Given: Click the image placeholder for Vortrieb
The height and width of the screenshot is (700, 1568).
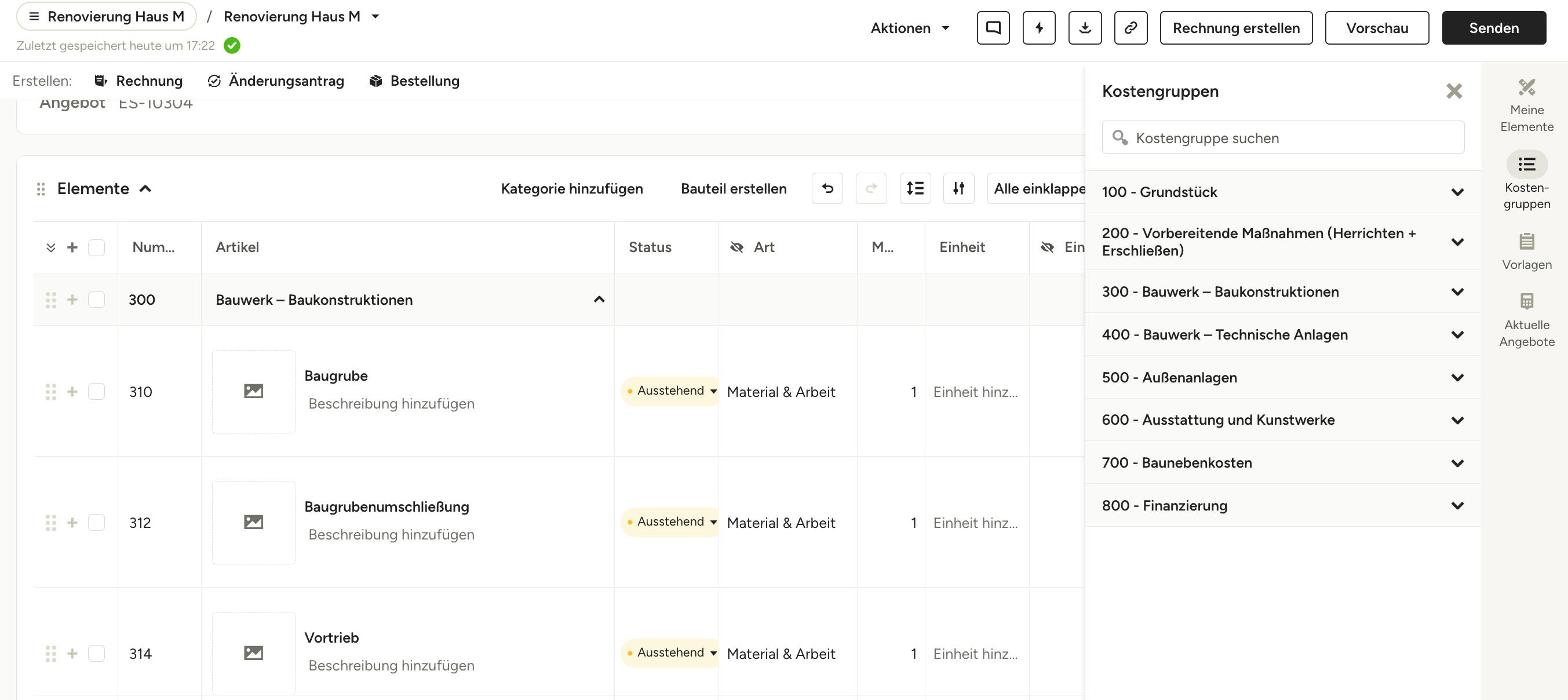Looking at the screenshot, I should click(x=253, y=653).
